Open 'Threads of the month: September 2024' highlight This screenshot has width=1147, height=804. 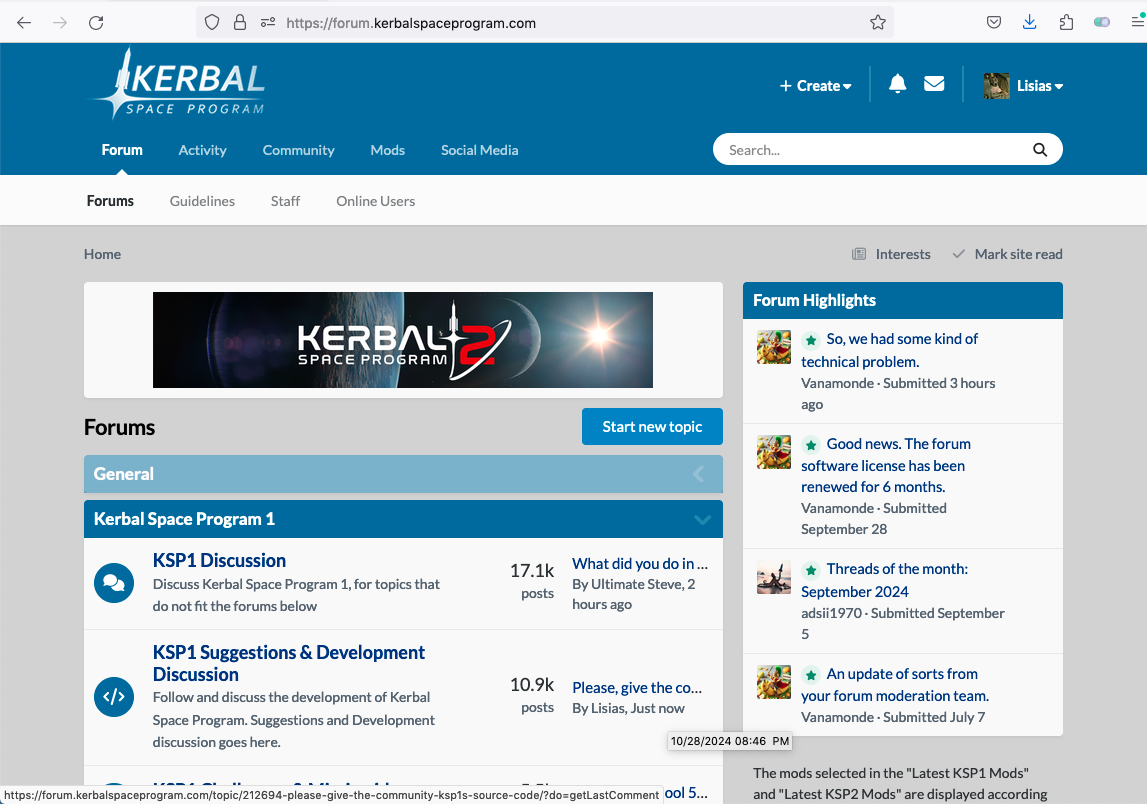tap(884, 580)
